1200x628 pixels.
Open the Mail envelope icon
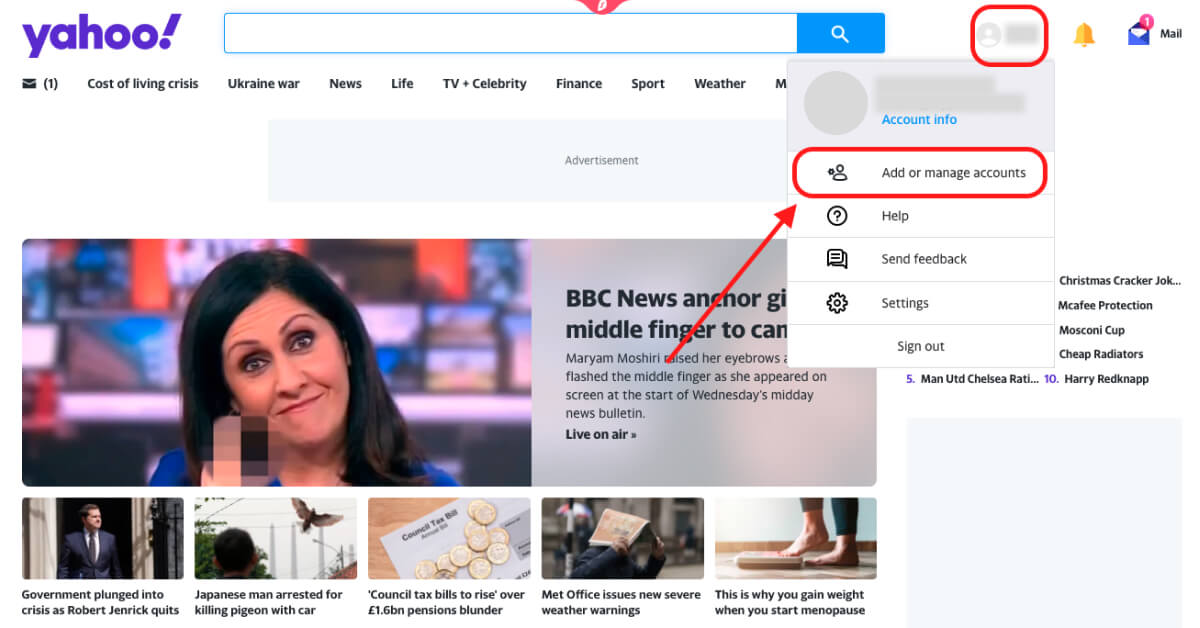point(1139,33)
